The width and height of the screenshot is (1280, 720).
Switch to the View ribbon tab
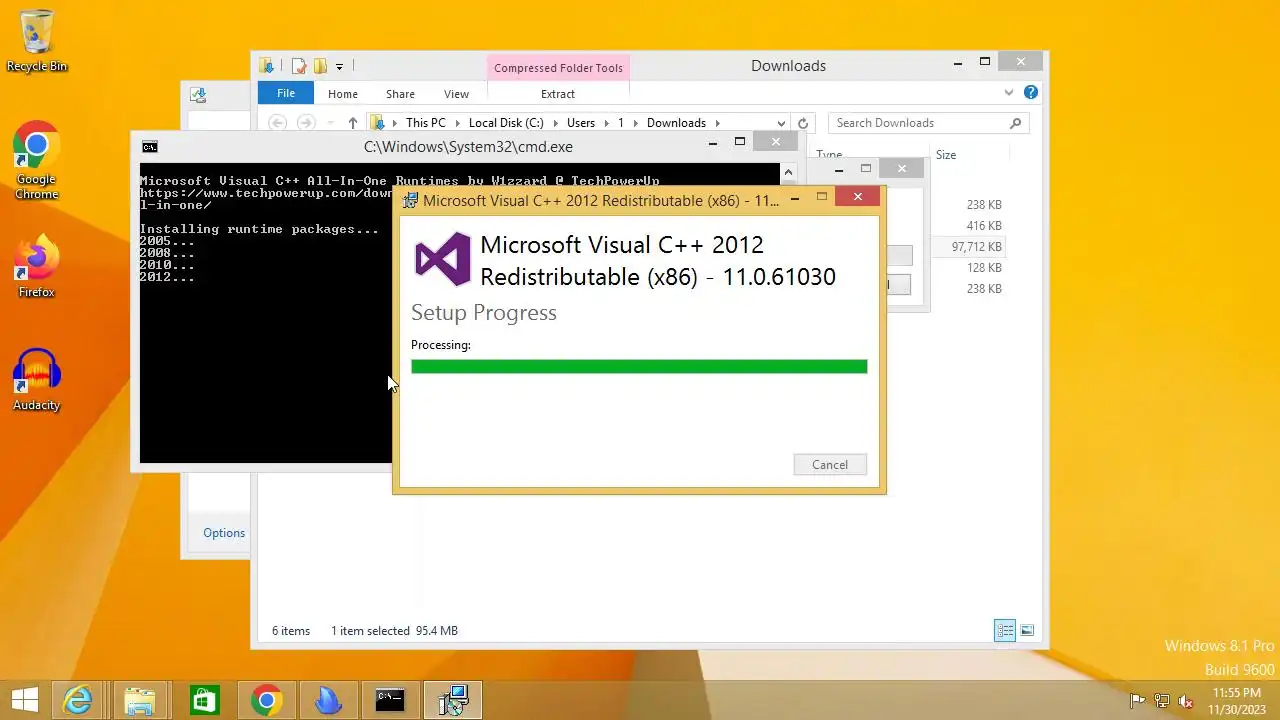(x=456, y=94)
